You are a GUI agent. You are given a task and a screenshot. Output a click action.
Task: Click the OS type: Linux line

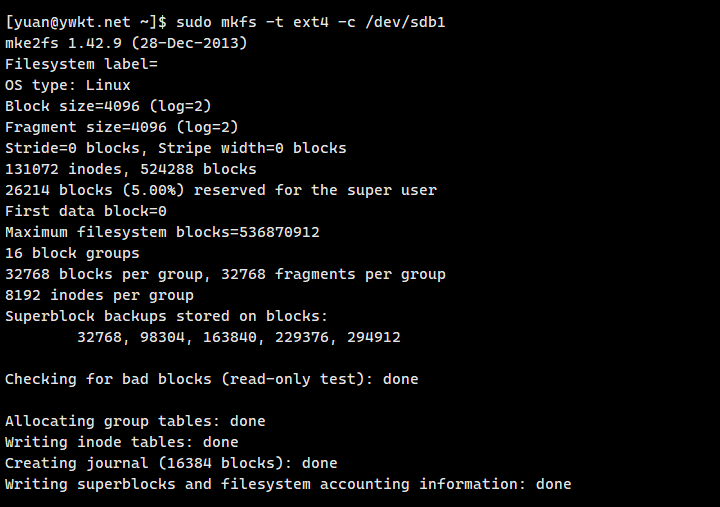[68, 85]
